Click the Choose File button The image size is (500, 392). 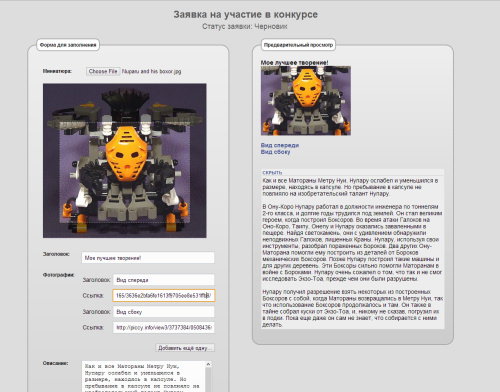(103, 71)
